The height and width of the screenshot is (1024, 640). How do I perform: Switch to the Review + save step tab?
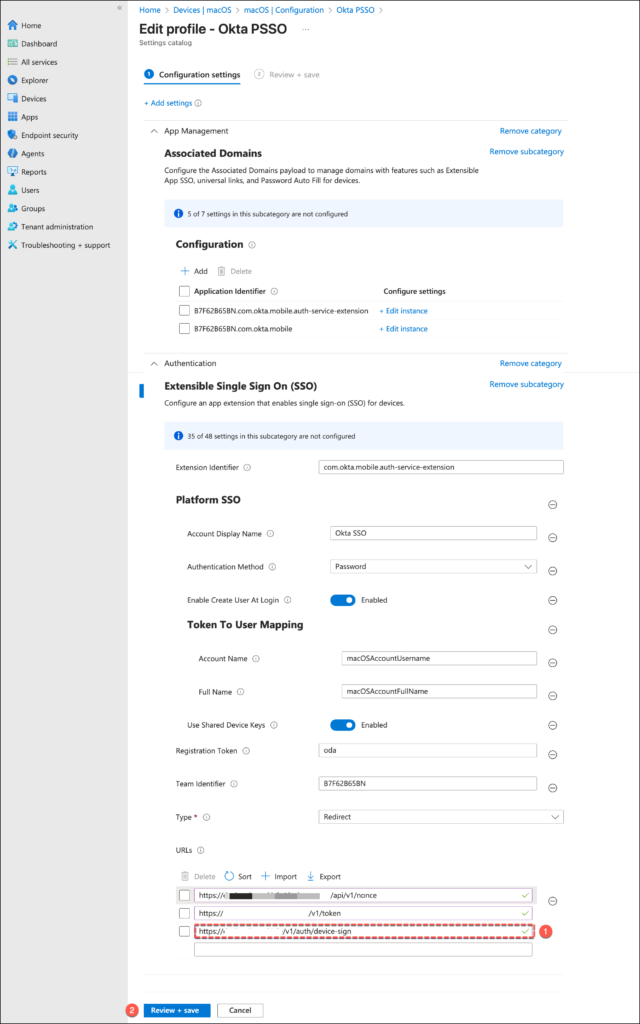288,74
